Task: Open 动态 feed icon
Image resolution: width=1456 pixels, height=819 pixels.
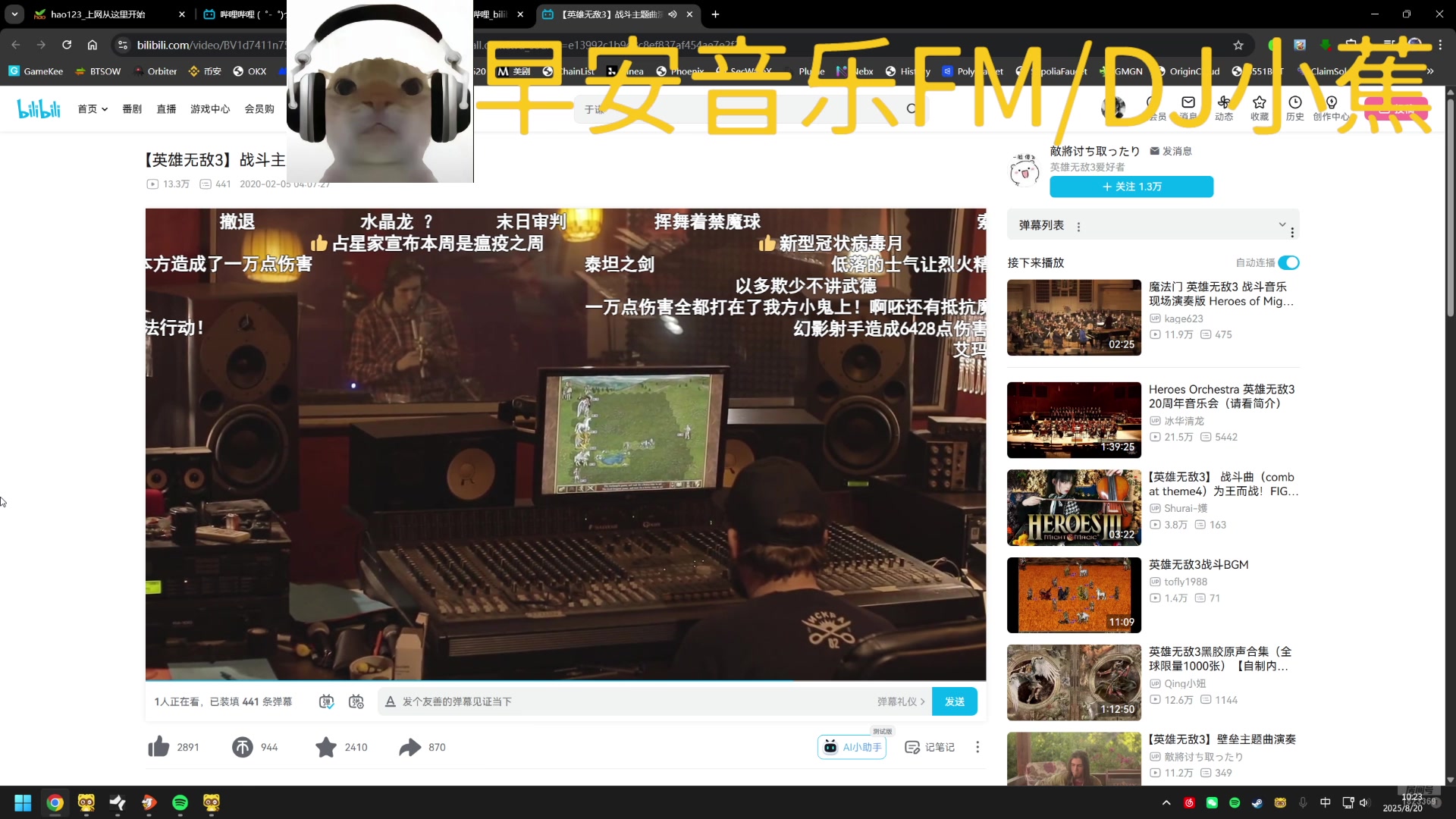Action: 1224,108
